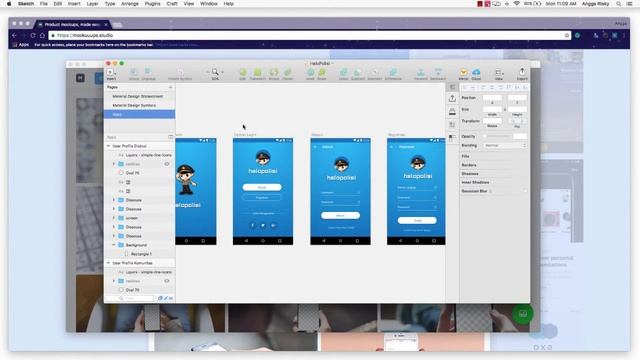Expand the screen folder layer
Viewport: 640px width, 360px height.
coord(114,218)
